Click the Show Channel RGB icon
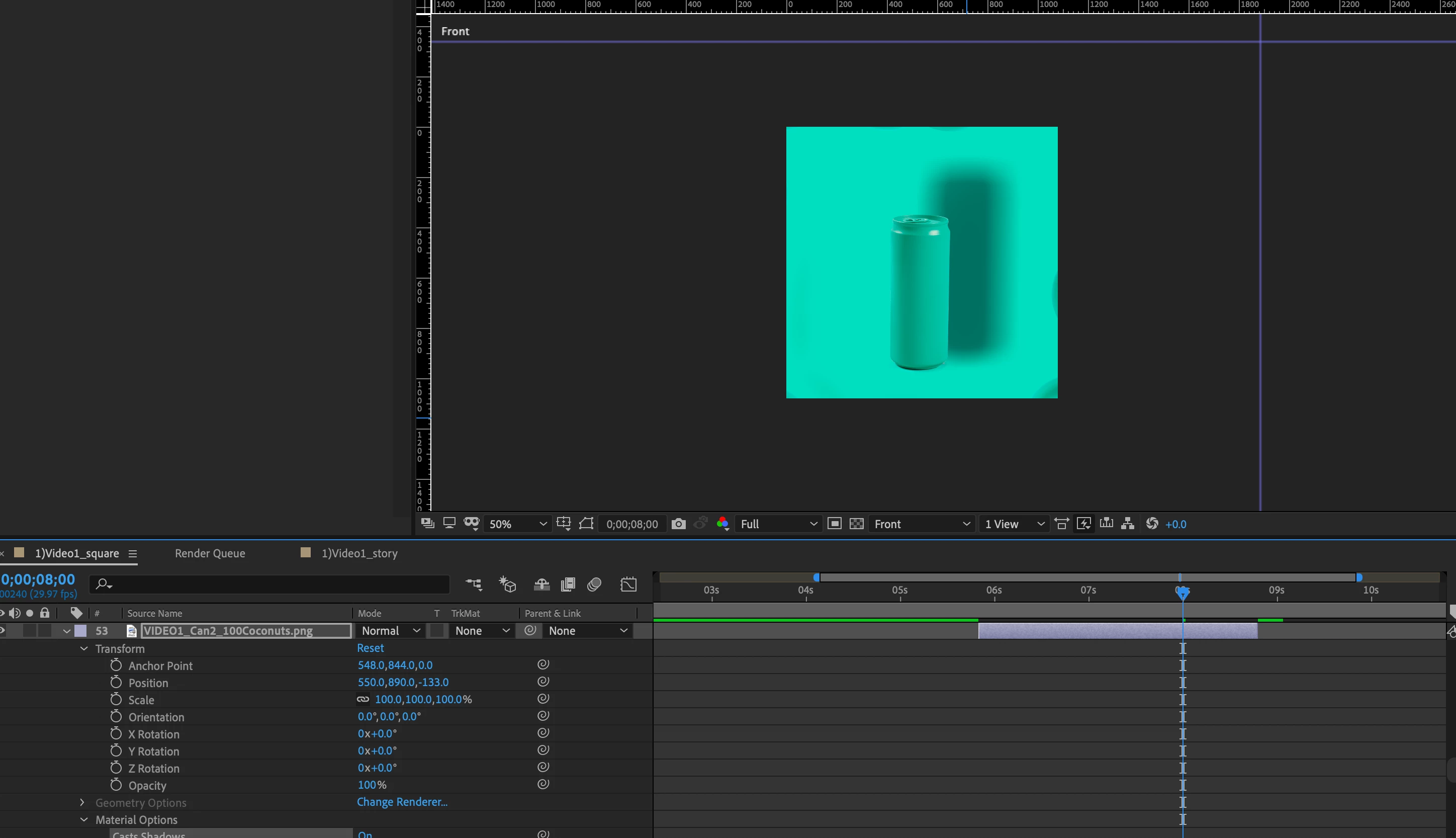 click(x=723, y=524)
